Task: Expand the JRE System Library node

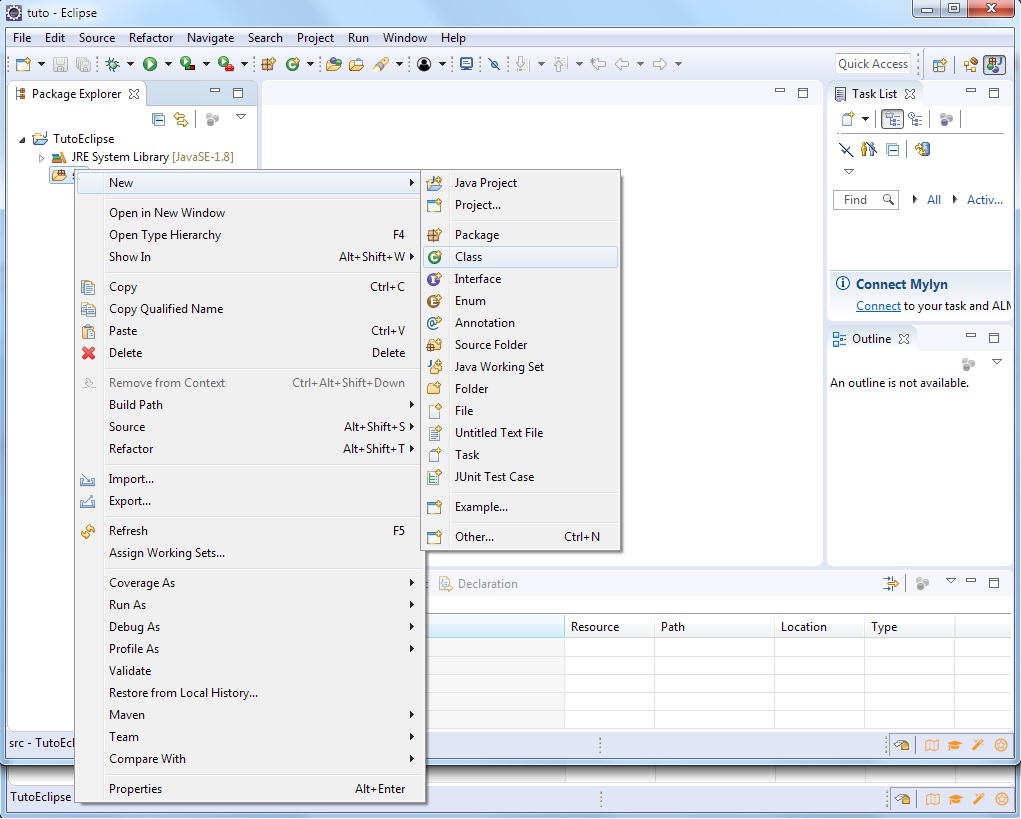Action: pos(41,158)
